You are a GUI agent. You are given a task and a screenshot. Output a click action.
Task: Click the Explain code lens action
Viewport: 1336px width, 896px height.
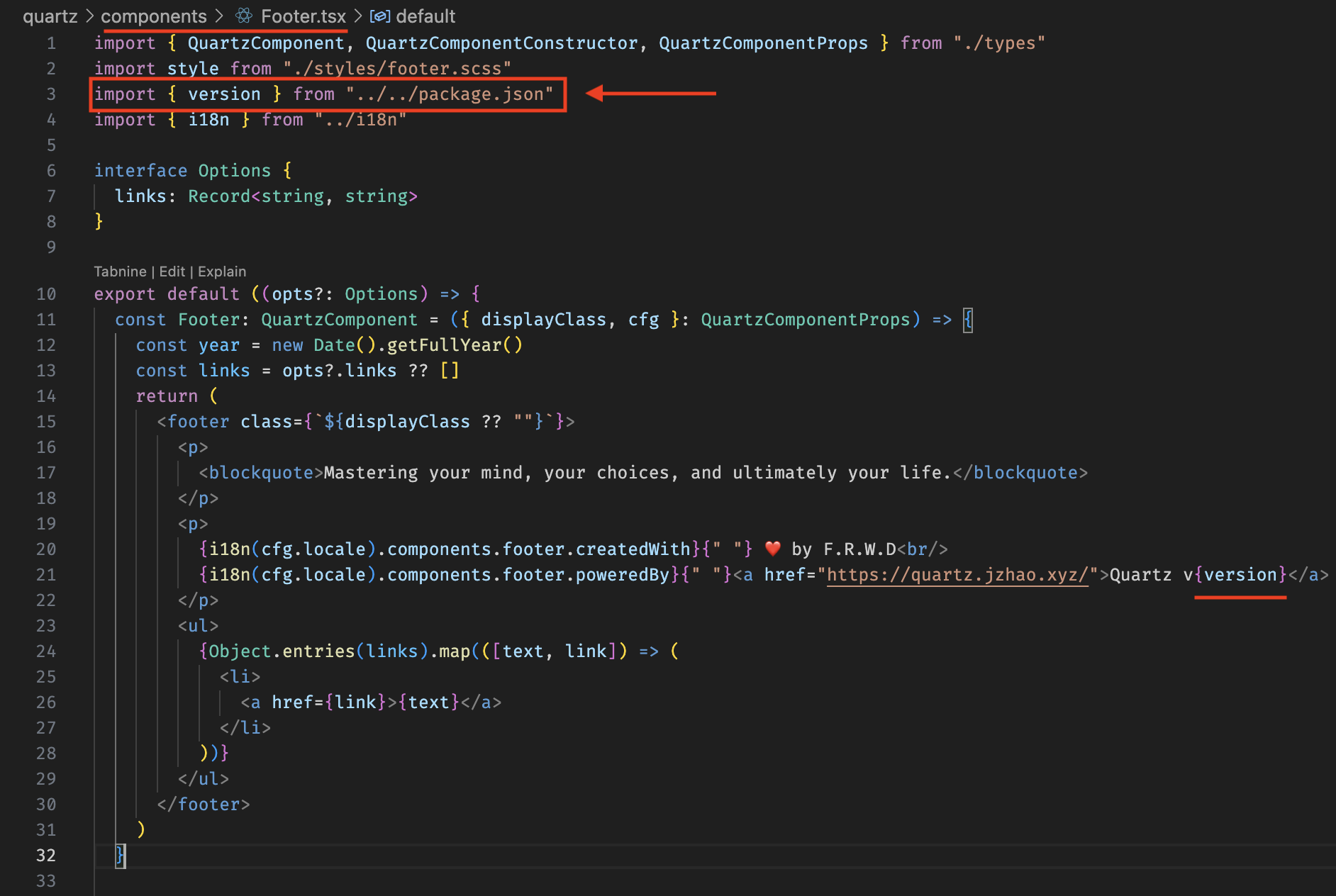(222, 271)
